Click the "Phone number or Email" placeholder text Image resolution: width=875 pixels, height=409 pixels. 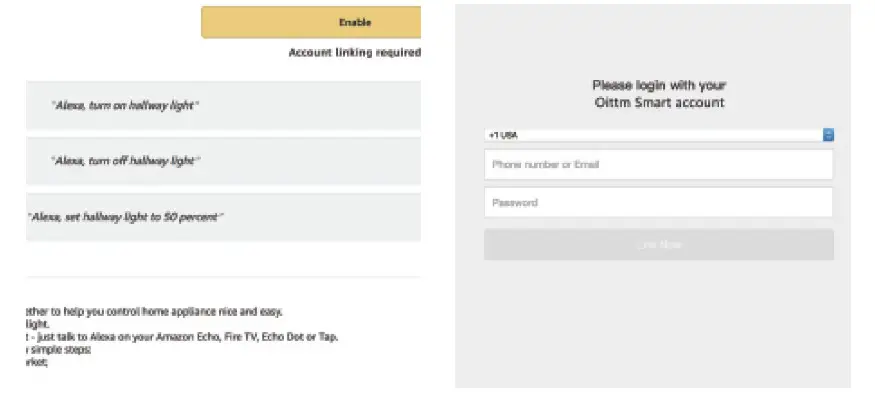pos(545,165)
